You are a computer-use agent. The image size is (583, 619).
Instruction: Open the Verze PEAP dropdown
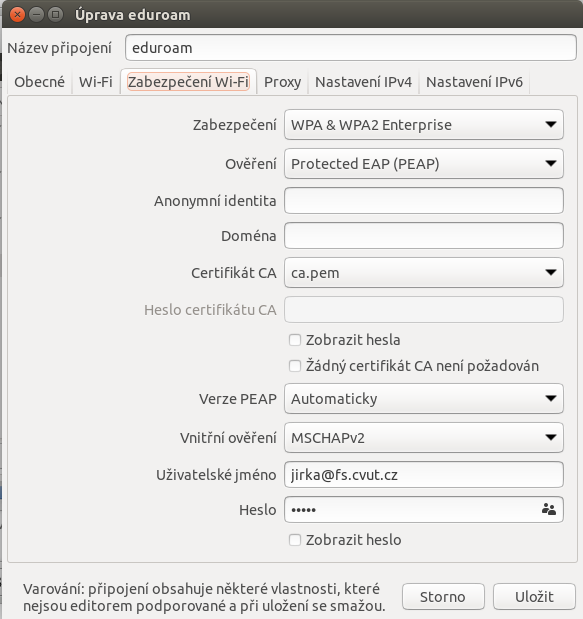424,399
